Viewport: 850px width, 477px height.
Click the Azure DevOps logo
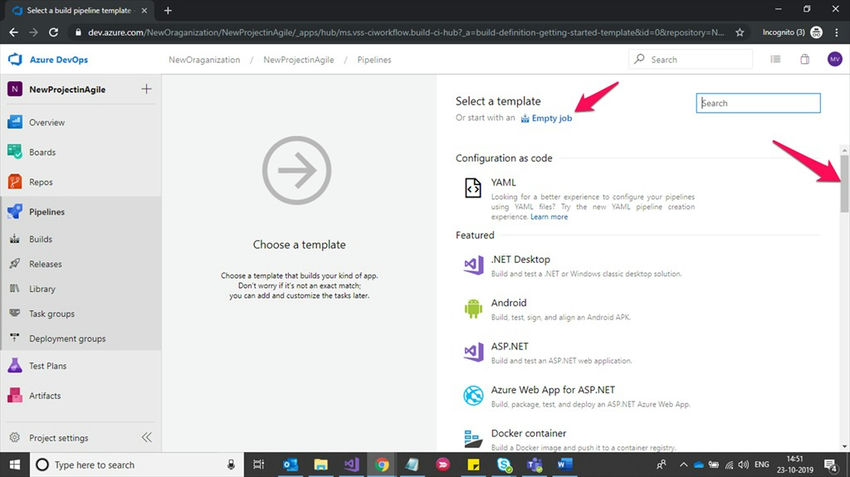pos(15,59)
